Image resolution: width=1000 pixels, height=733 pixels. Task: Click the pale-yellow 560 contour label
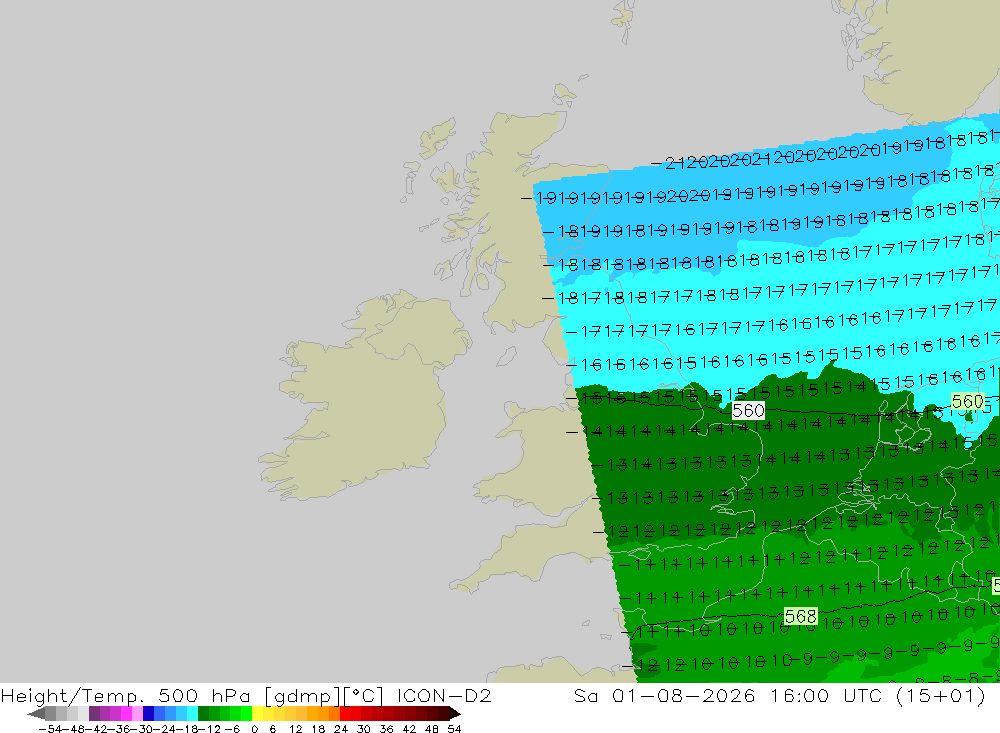pos(967,401)
